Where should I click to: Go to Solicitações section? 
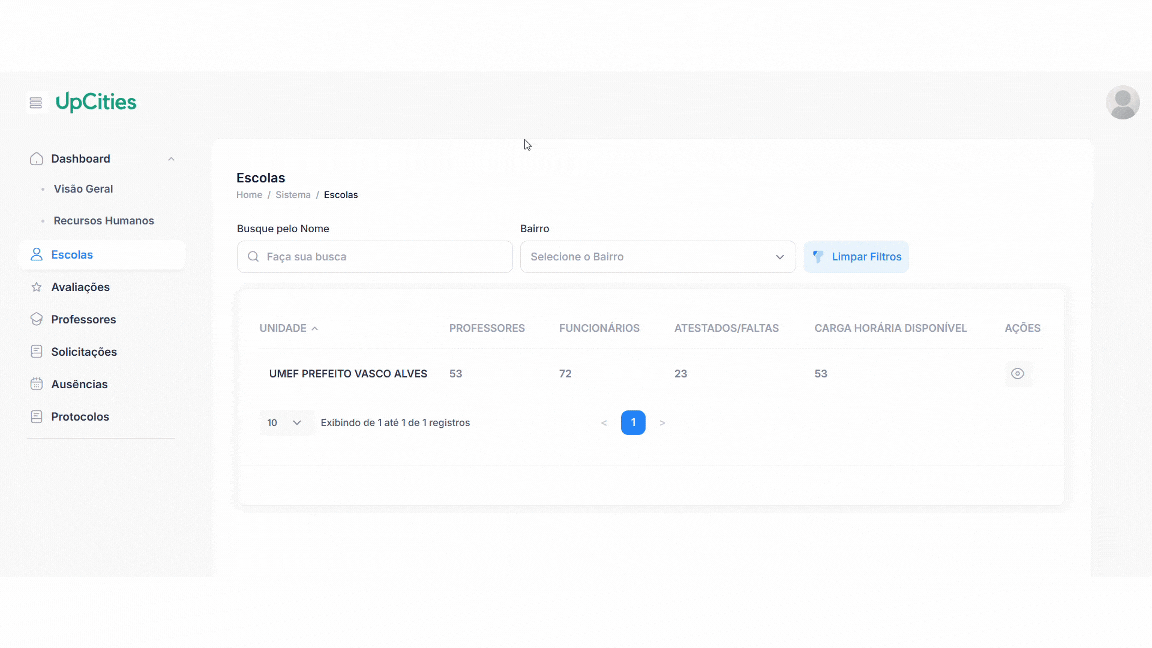[x=84, y=352]
